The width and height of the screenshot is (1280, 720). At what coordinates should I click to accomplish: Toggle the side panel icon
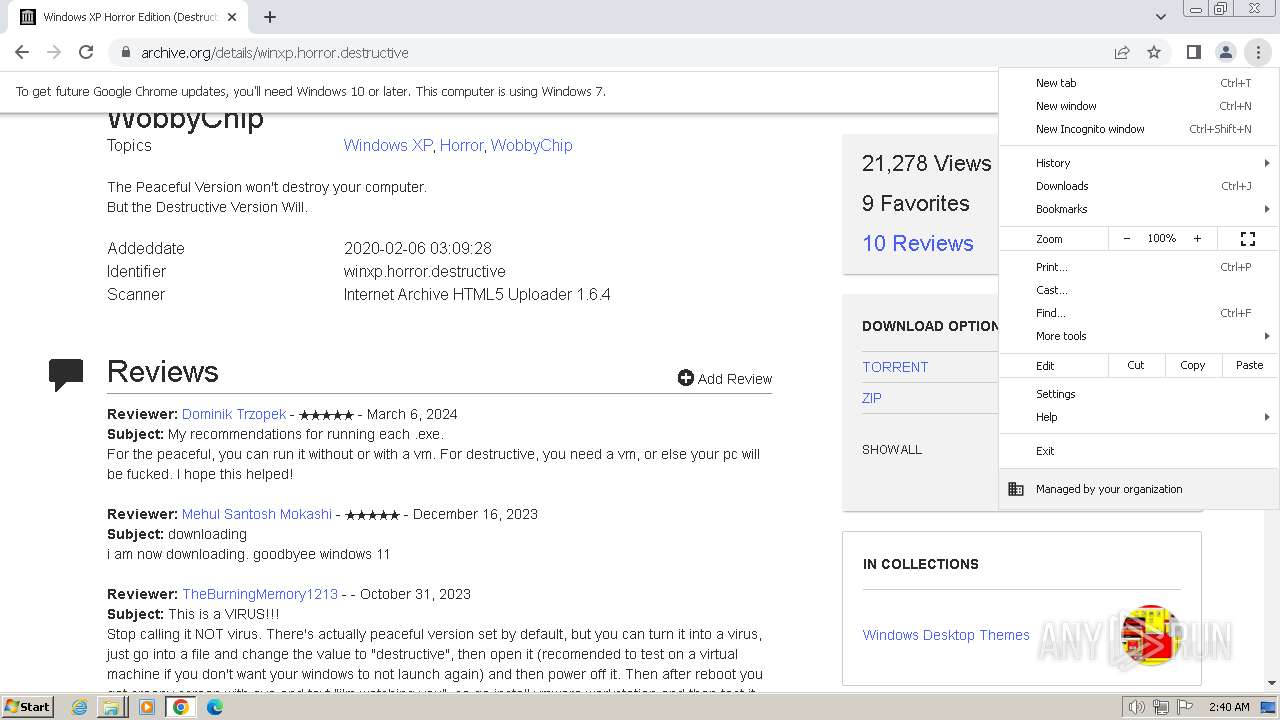[1193, 52]
